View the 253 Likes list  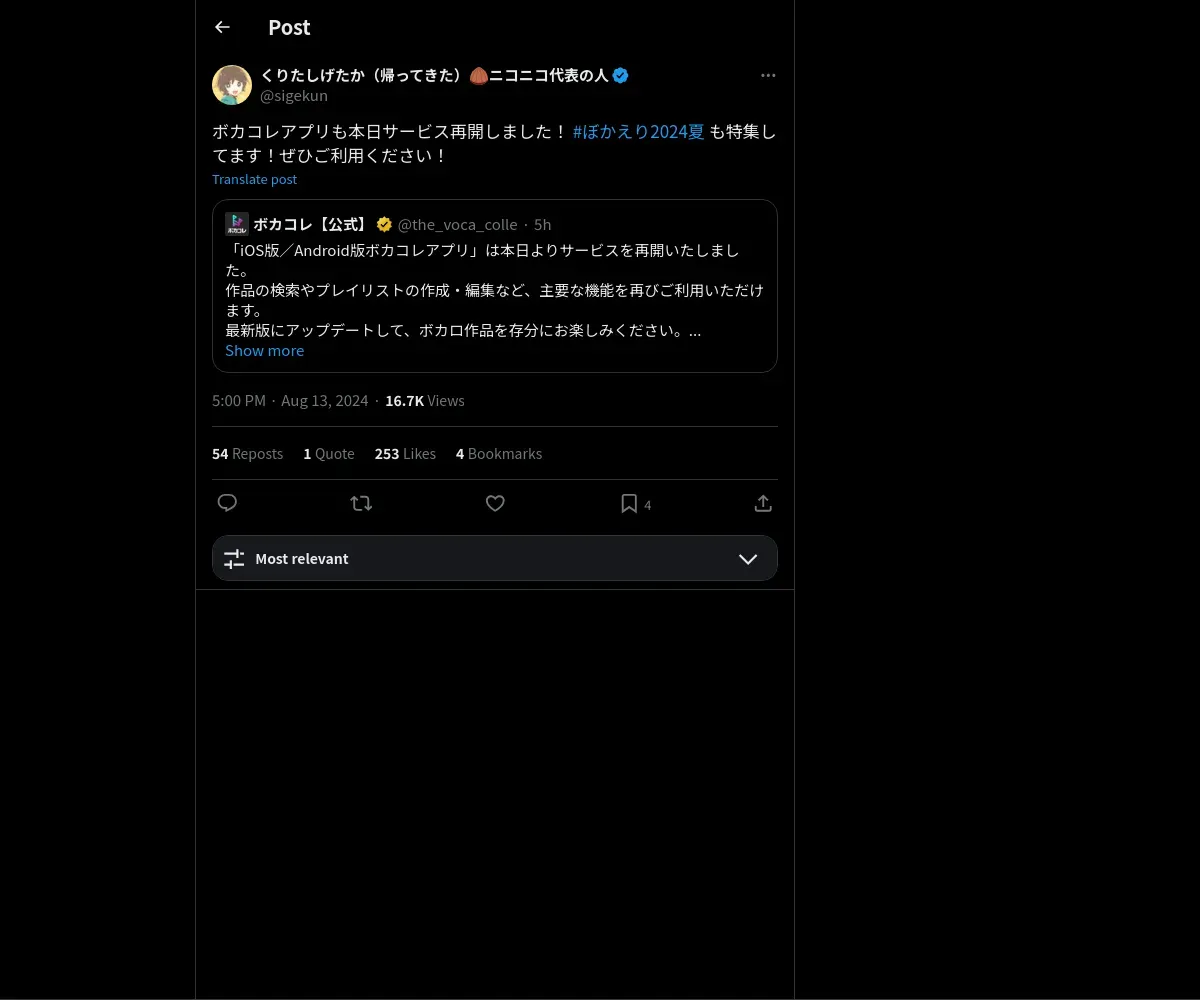pyautogui.click(x=405, y=453)
